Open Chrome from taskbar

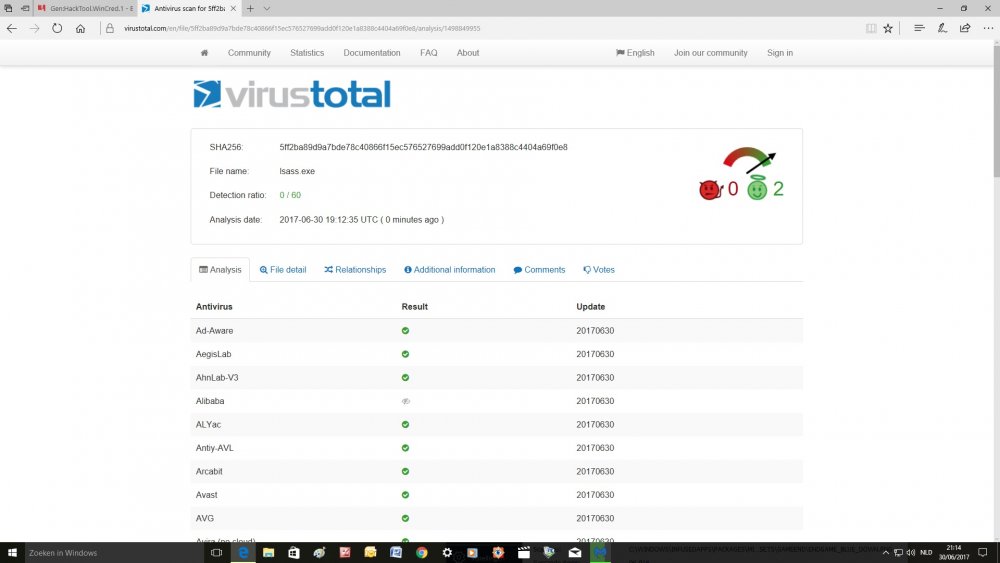(x=422, y=553)
